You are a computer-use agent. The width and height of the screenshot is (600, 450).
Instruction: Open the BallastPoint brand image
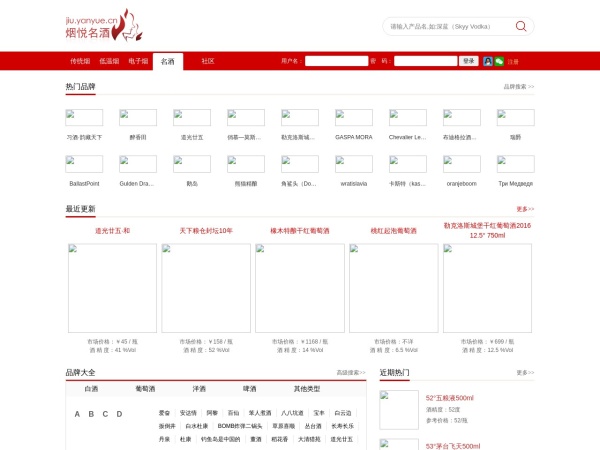(x=84, y=164)
